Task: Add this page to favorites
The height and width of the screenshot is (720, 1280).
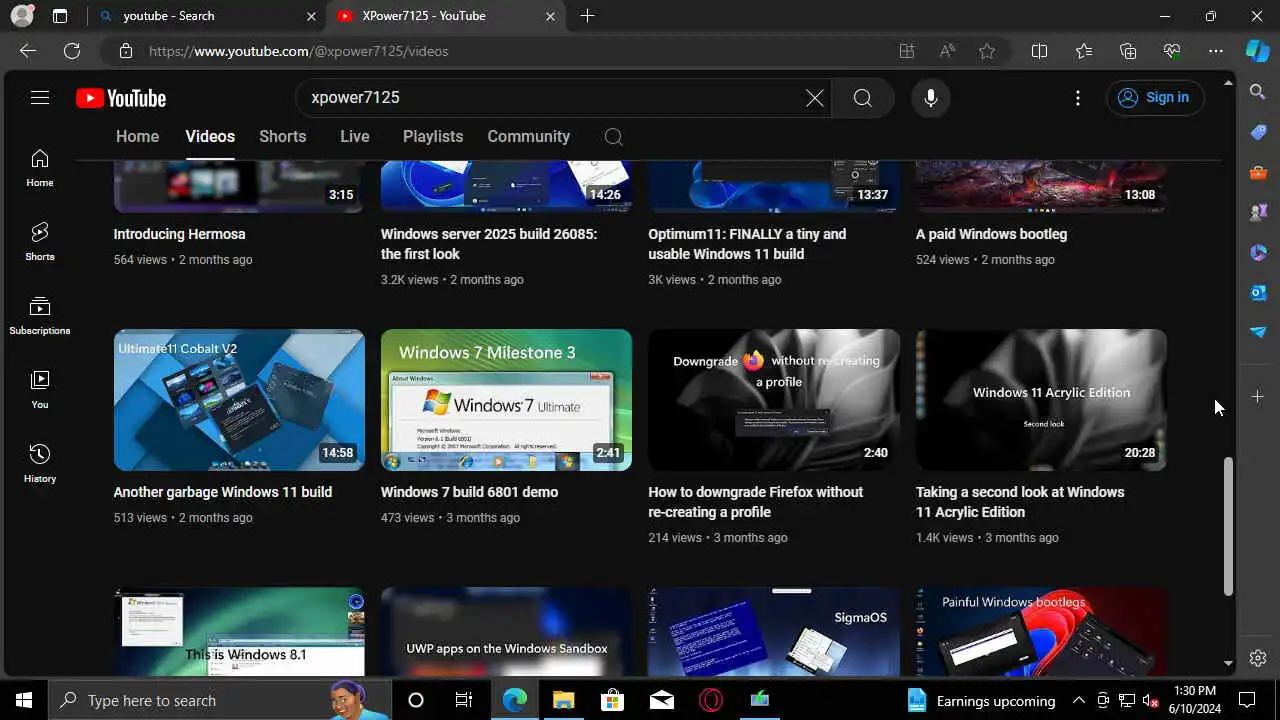Action: 987,51
